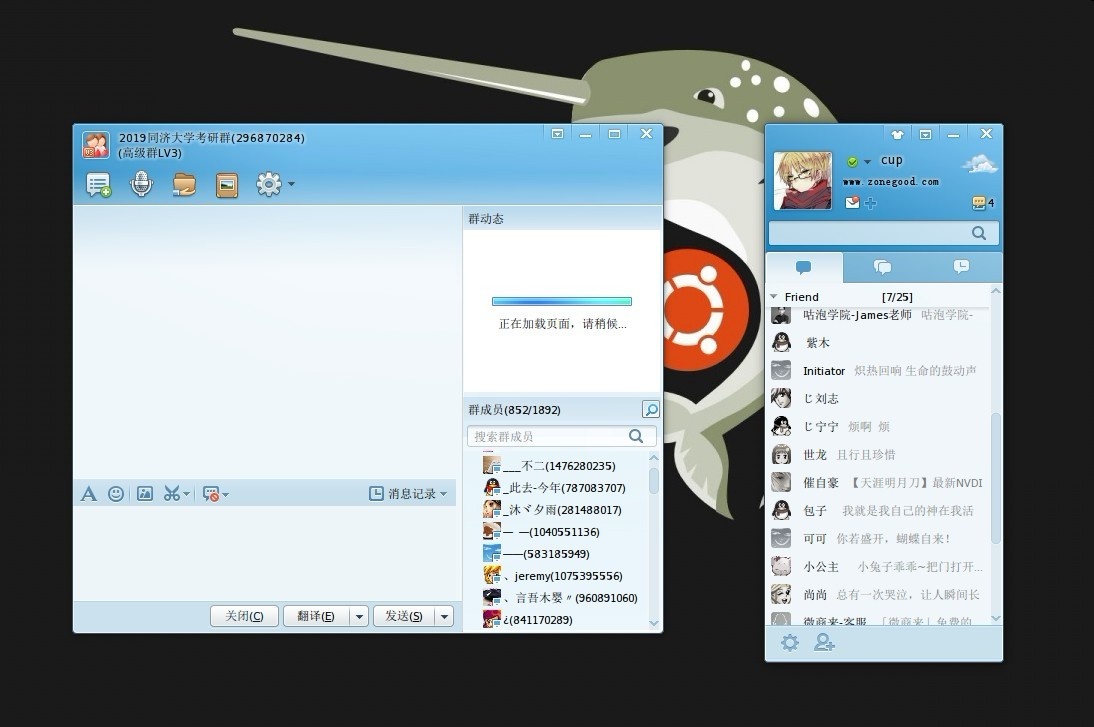Open the emoticon smiley picker
This screenshot has width=1094, height=727.
[116, 494]
